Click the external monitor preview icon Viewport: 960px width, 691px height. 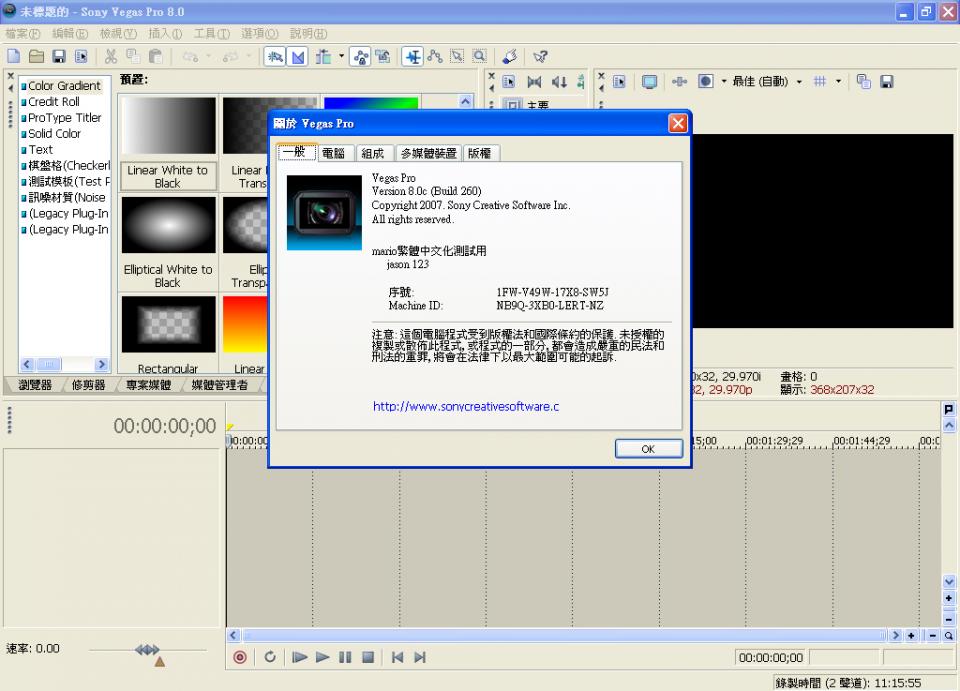(649, 82)
